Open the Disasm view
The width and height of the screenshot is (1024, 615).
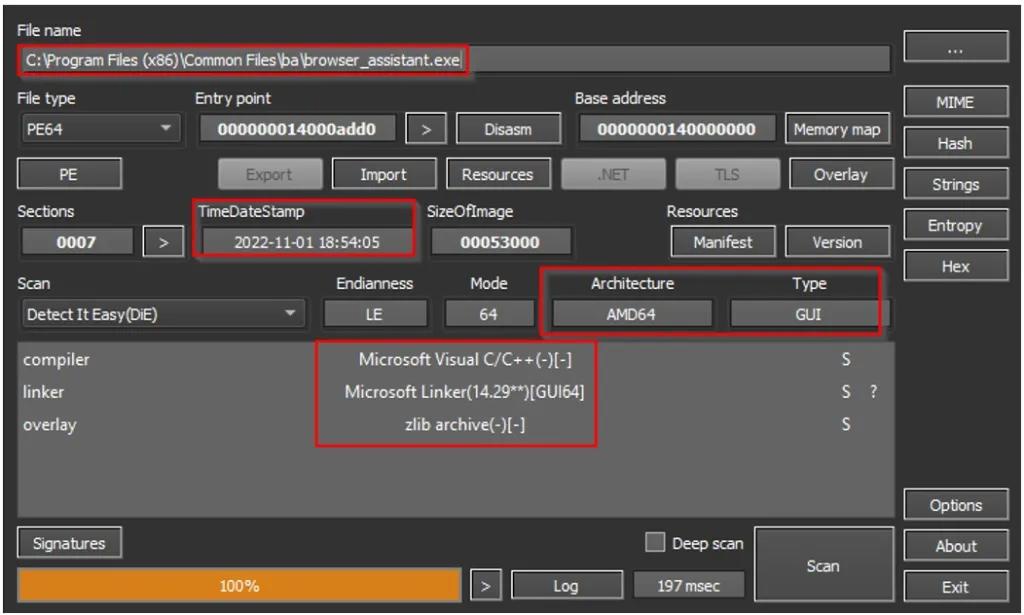508,129
